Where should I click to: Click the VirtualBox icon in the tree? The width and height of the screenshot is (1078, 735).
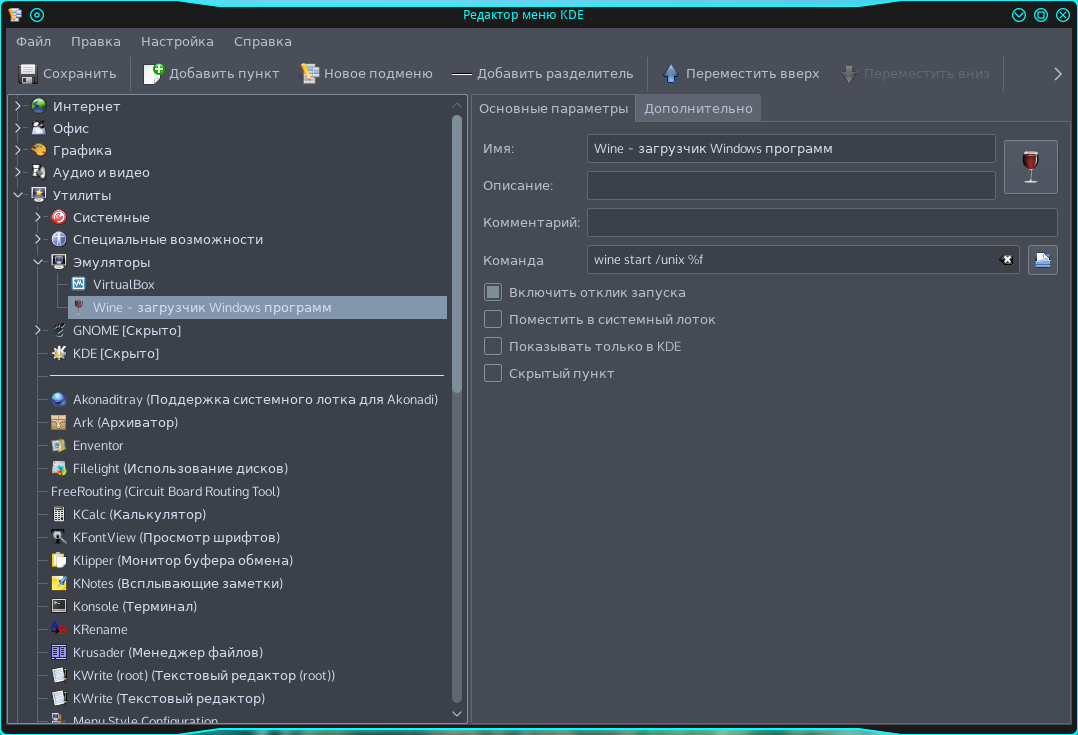point(78,284)
